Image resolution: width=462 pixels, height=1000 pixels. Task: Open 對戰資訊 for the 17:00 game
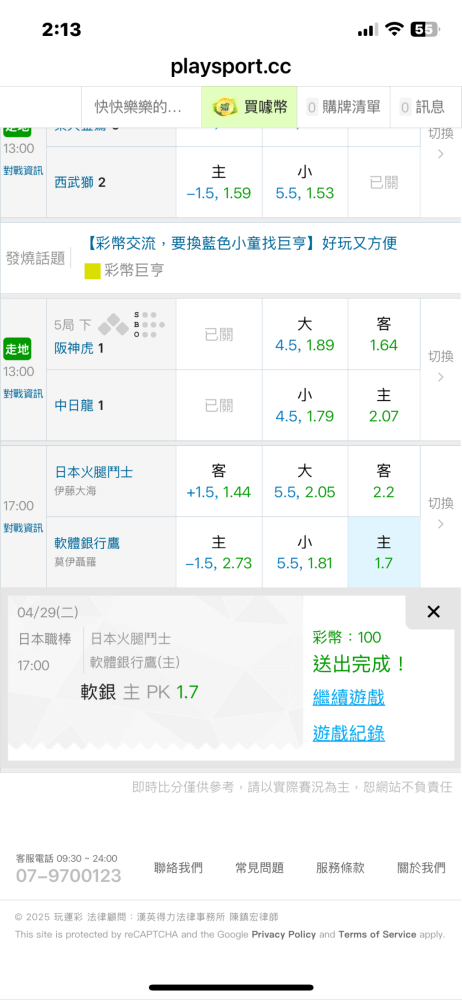(23, 528)
